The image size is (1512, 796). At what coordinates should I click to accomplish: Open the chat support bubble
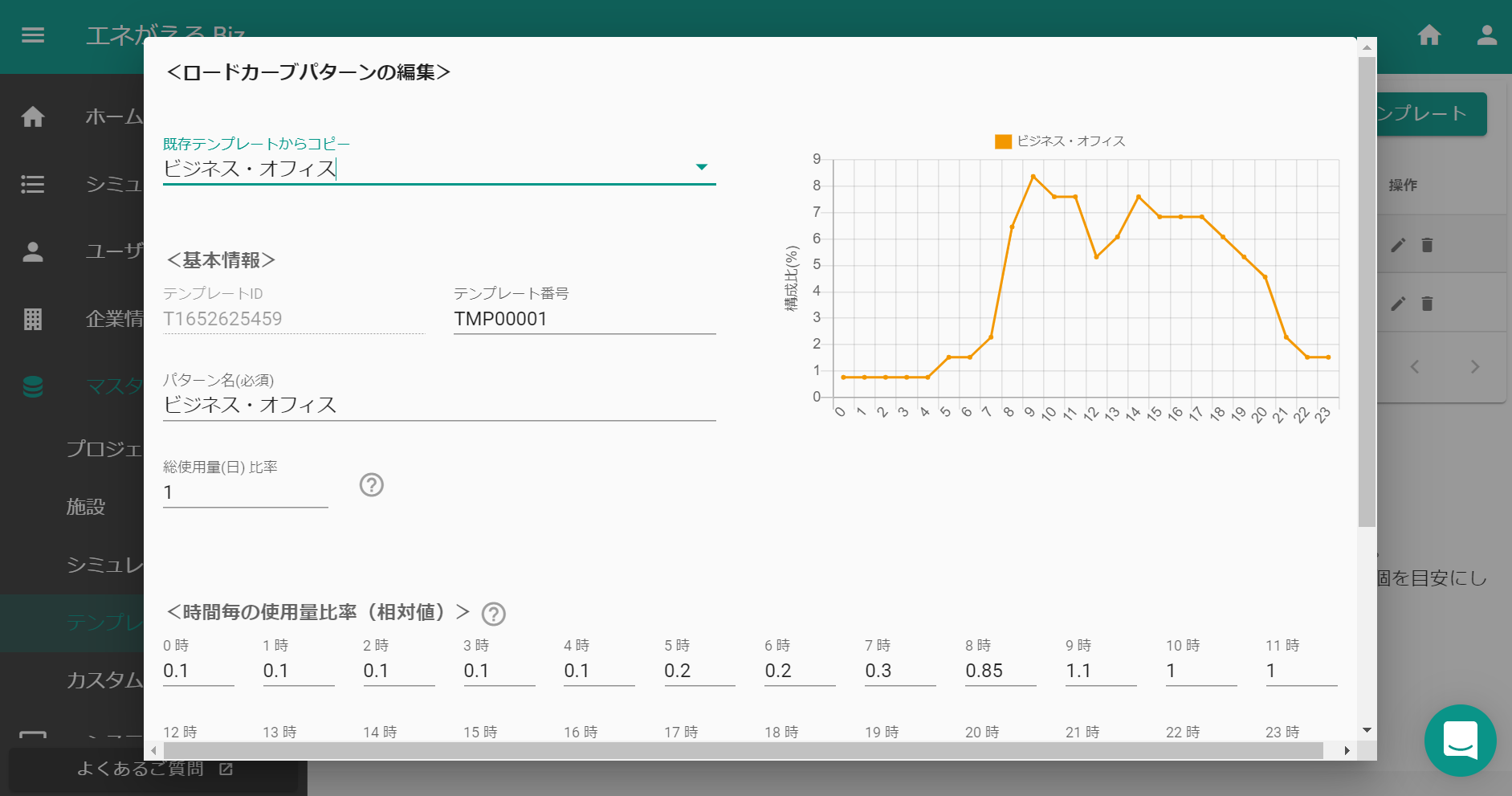pos(1460,740)
